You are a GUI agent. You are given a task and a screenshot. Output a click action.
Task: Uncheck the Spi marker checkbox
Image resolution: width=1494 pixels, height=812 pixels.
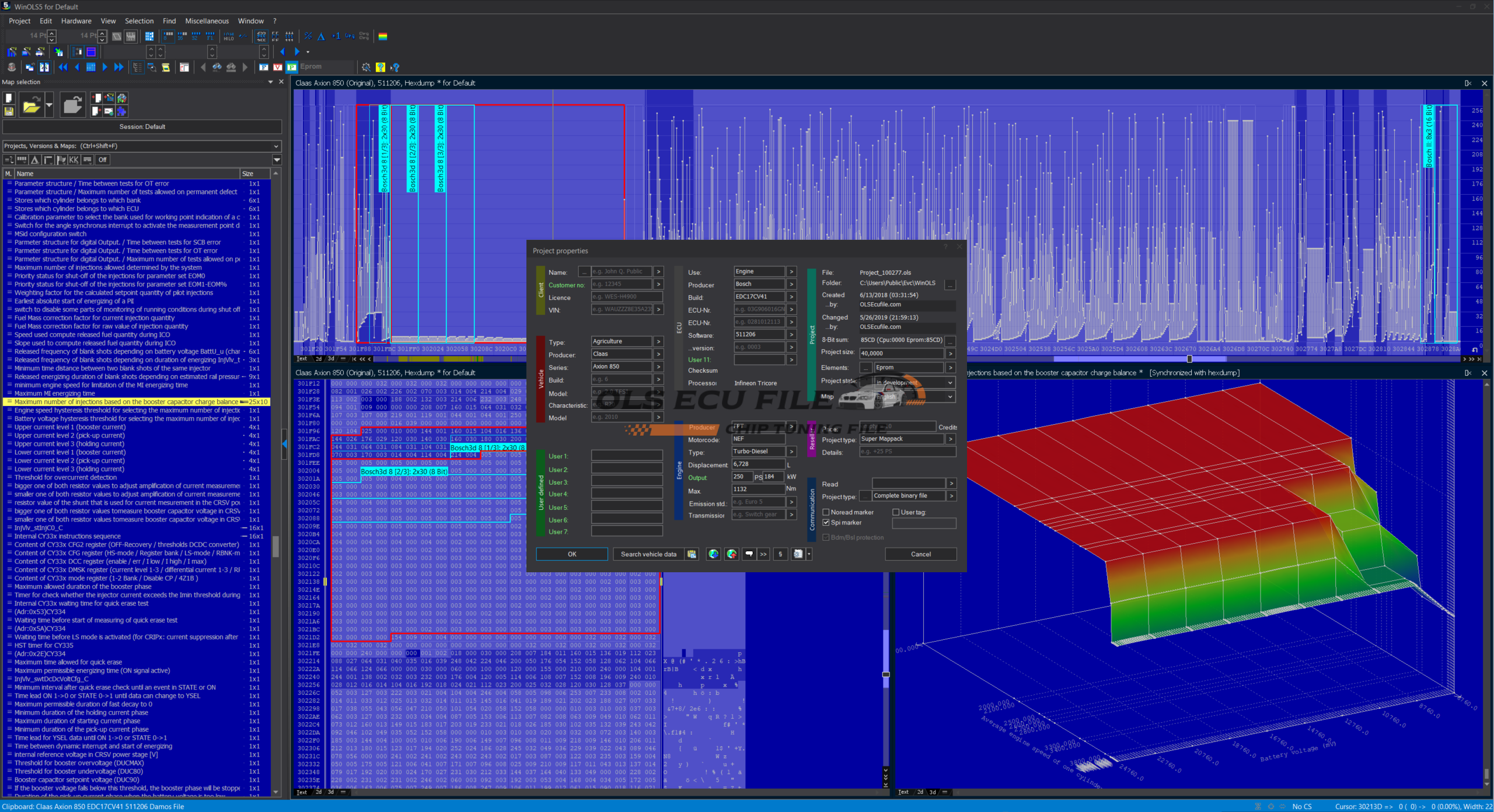[826, 523]
